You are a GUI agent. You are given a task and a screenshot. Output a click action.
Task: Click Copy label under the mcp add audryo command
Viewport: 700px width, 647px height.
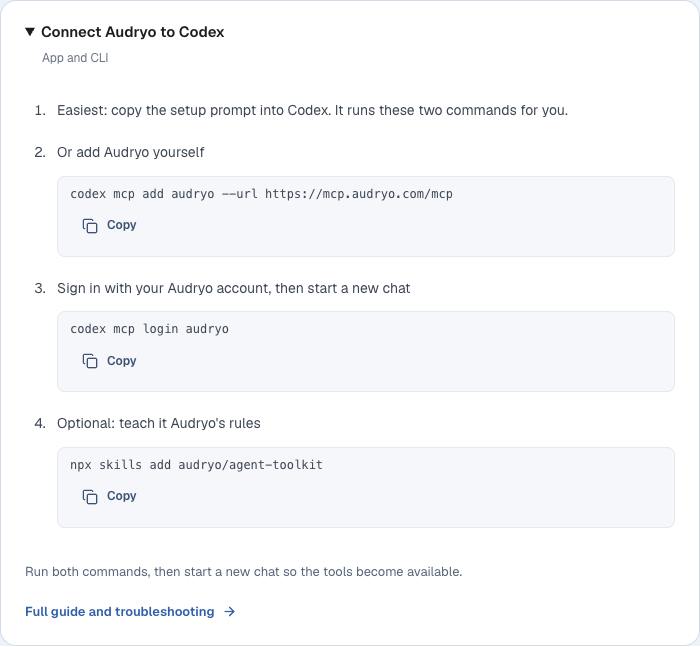[x=121, y=225]
